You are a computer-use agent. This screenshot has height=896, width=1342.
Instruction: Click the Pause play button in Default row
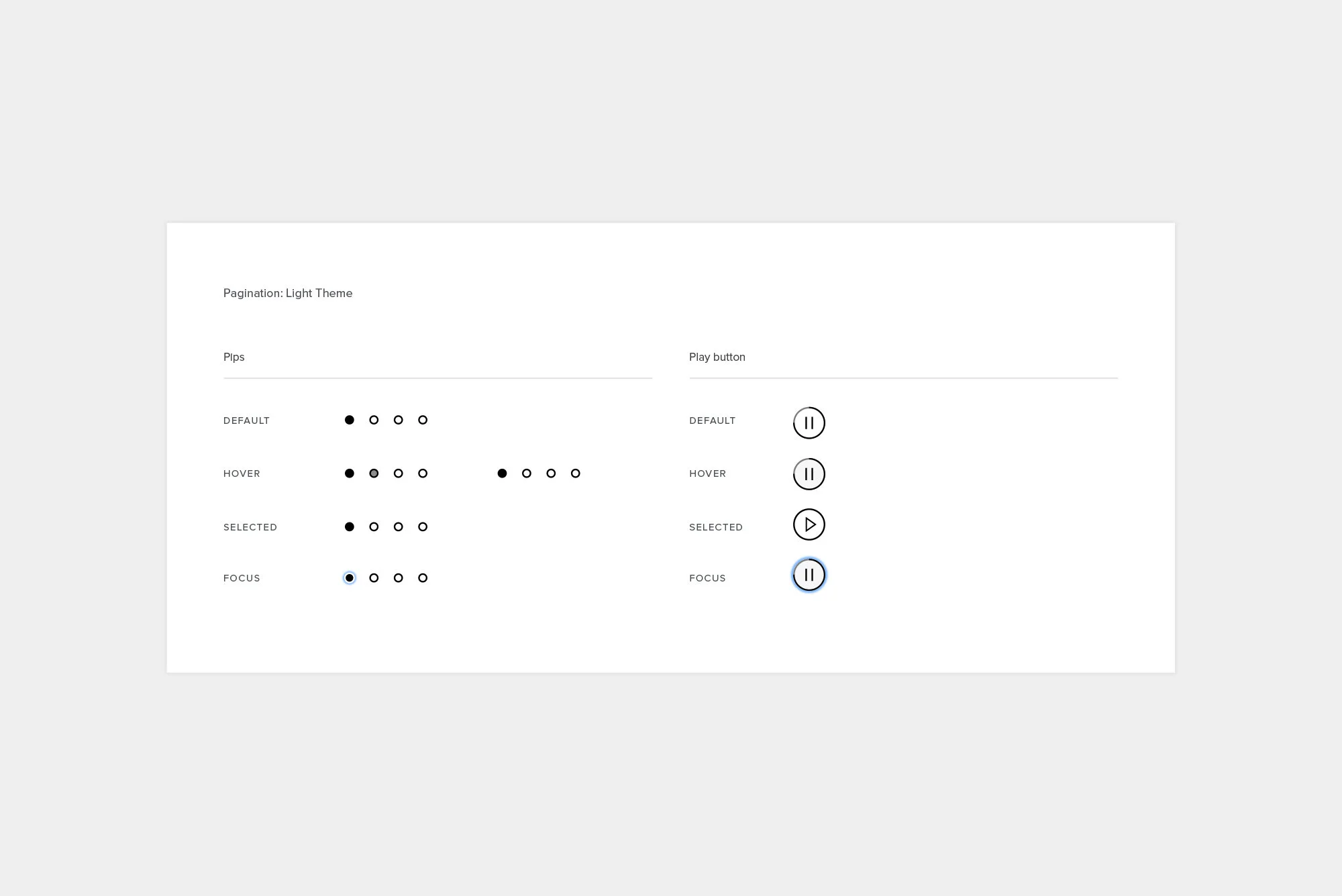coord(809,423)
